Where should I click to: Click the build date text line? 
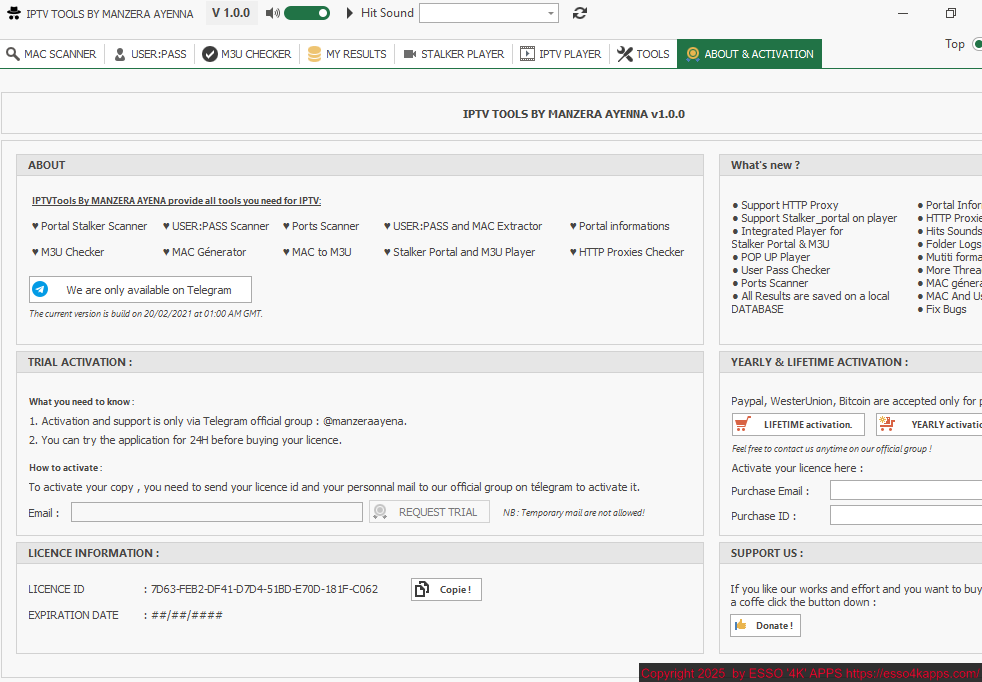tap(146, 314)
